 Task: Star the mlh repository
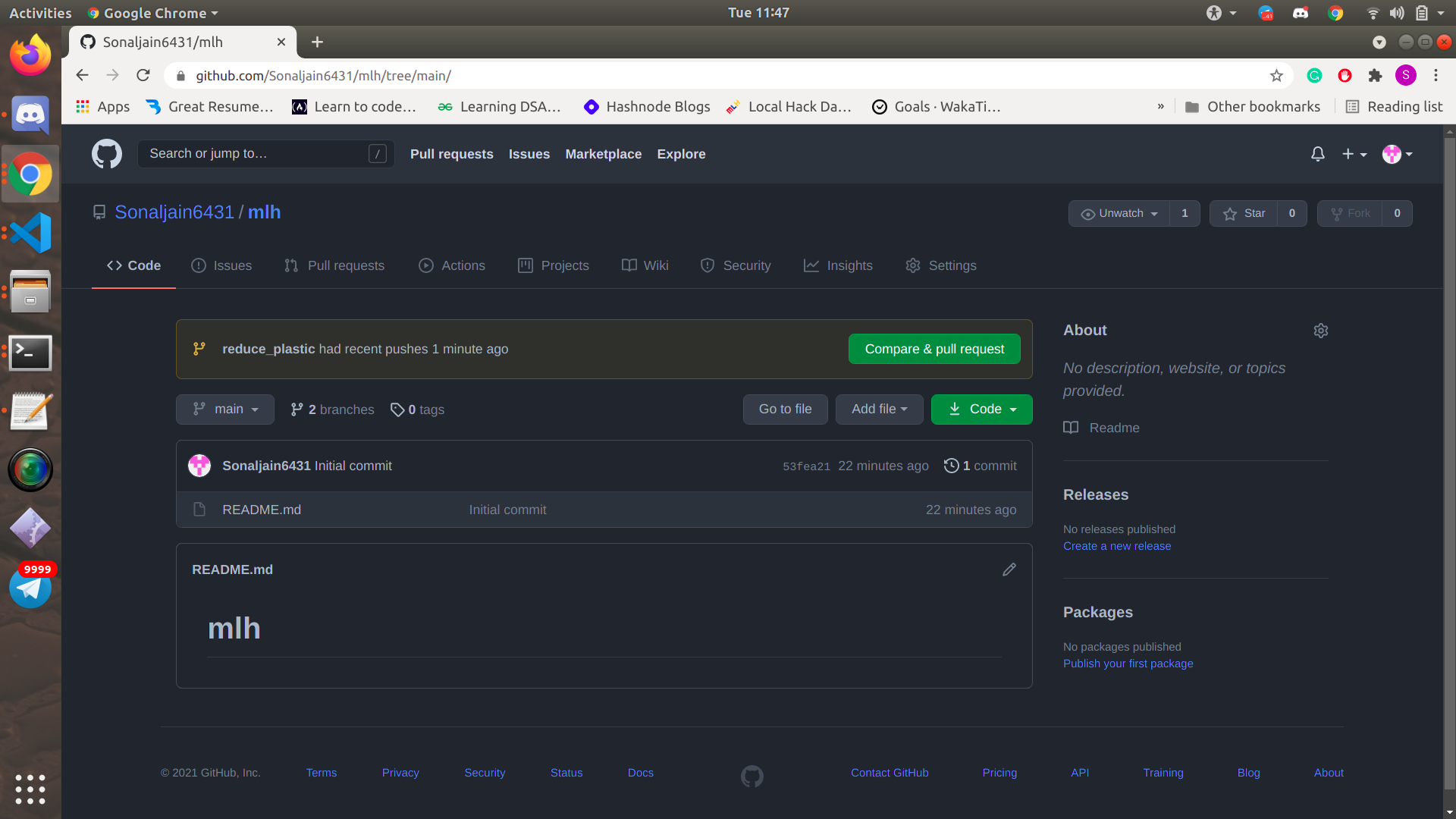[x=1244, y=214]
